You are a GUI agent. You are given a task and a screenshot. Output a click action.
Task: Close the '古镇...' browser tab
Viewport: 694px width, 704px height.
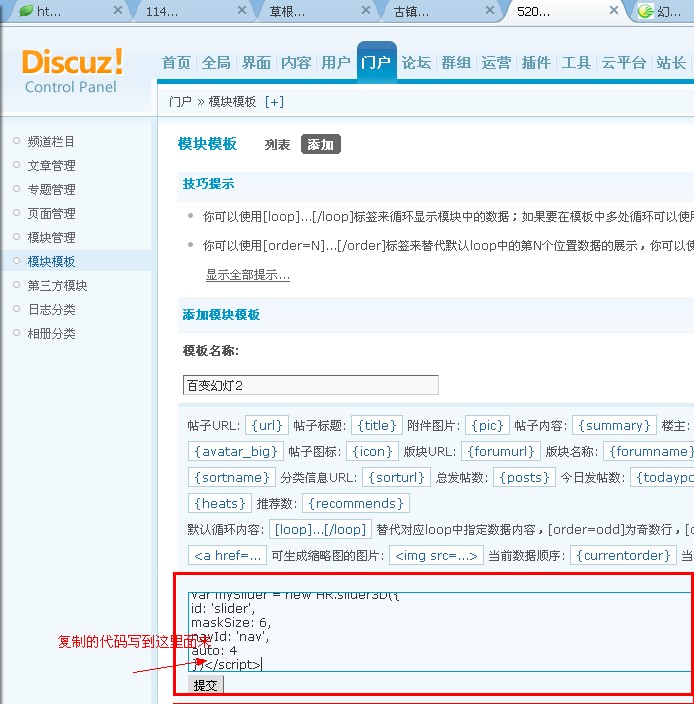point(490,10)
